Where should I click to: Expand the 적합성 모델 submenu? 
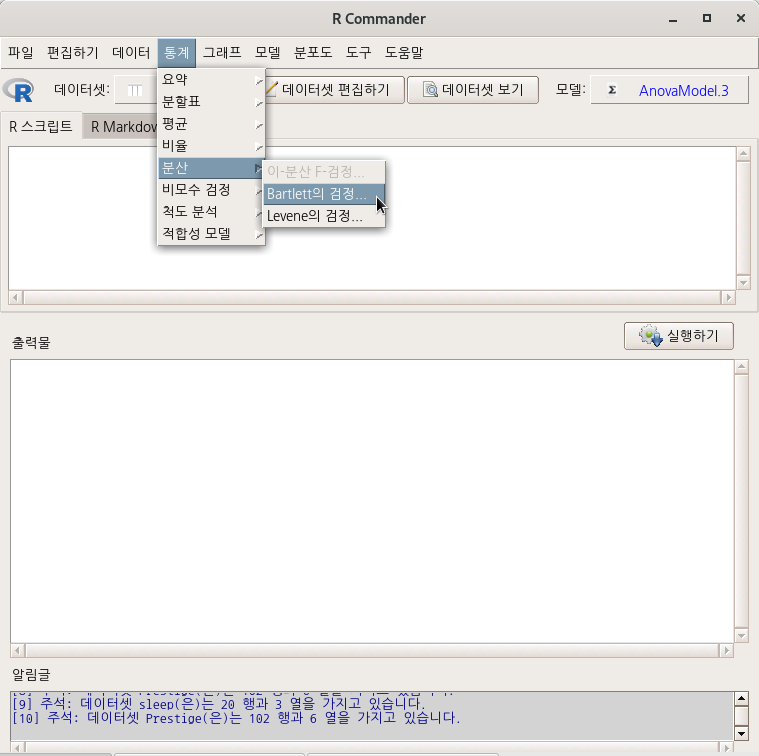(x=212, y=234)
